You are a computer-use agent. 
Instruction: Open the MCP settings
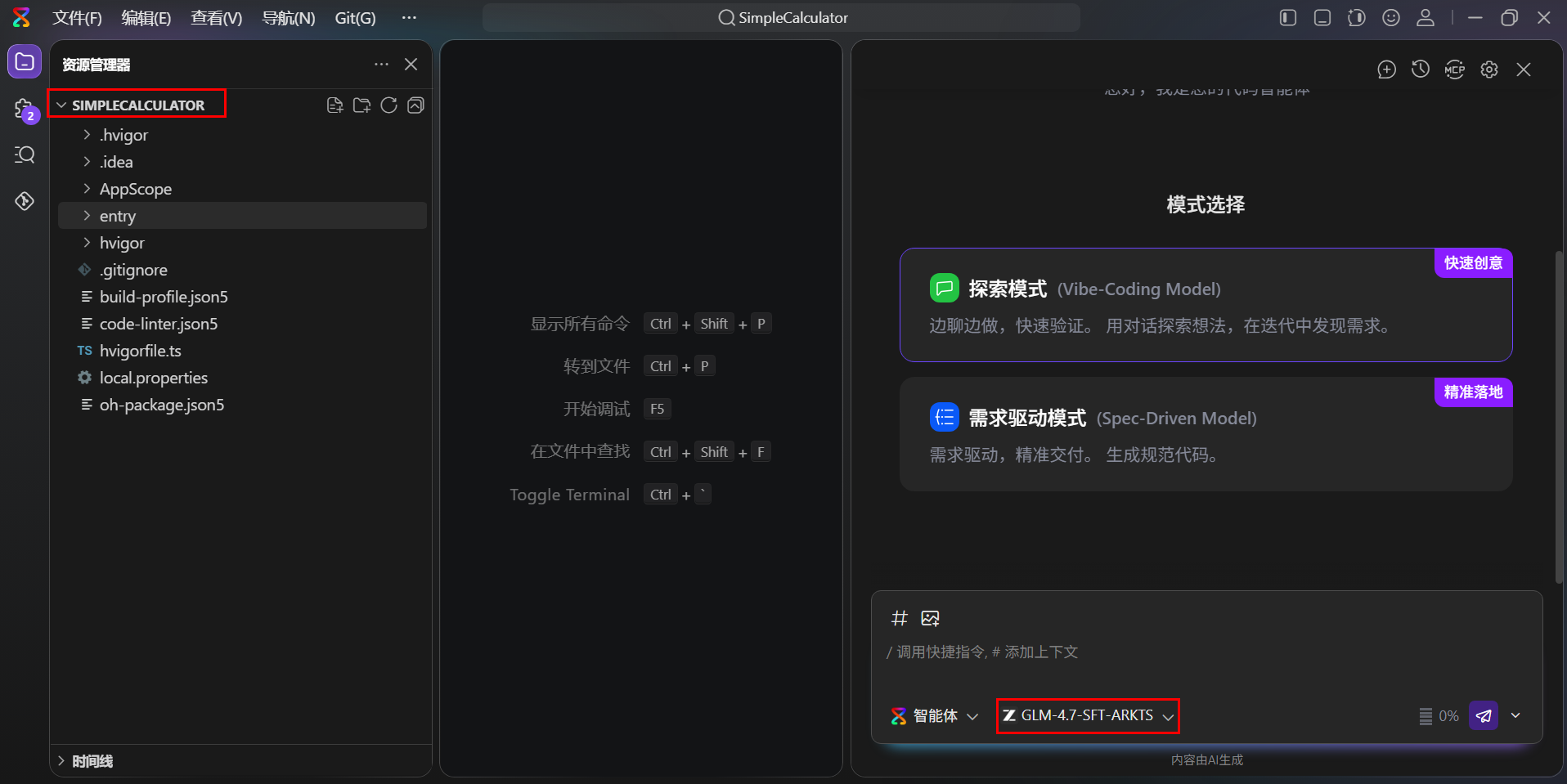pyautogui.click(x=1455, y=69)
